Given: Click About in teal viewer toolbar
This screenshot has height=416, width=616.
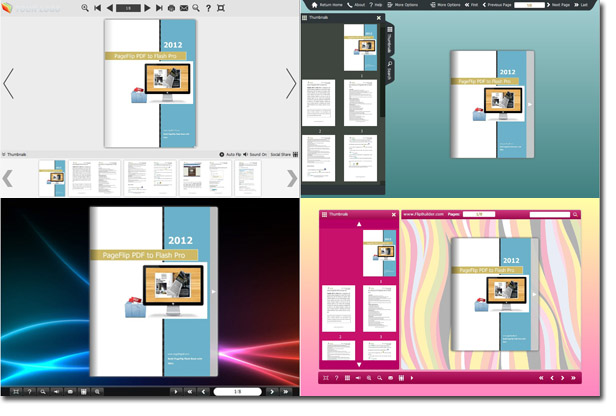Looking at the screenshot, I should 356,5.
